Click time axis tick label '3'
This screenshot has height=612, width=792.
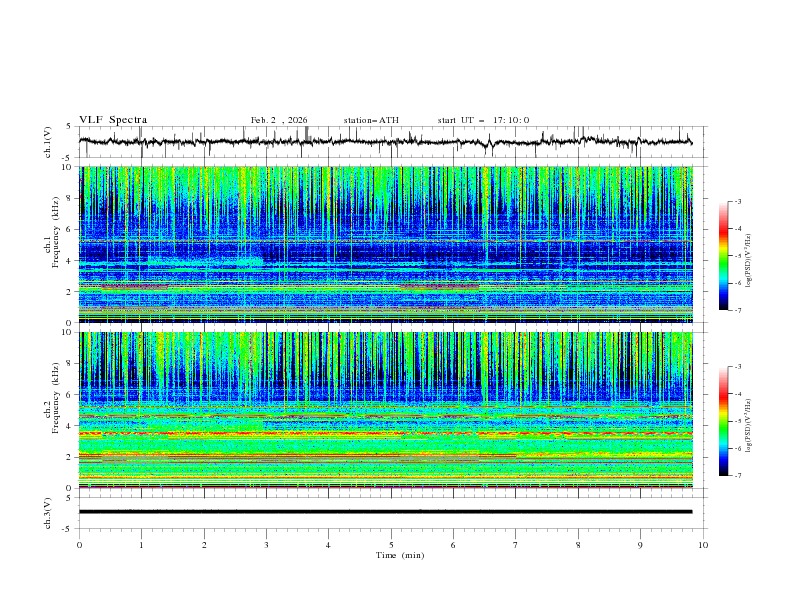click(x=266, y=545)
